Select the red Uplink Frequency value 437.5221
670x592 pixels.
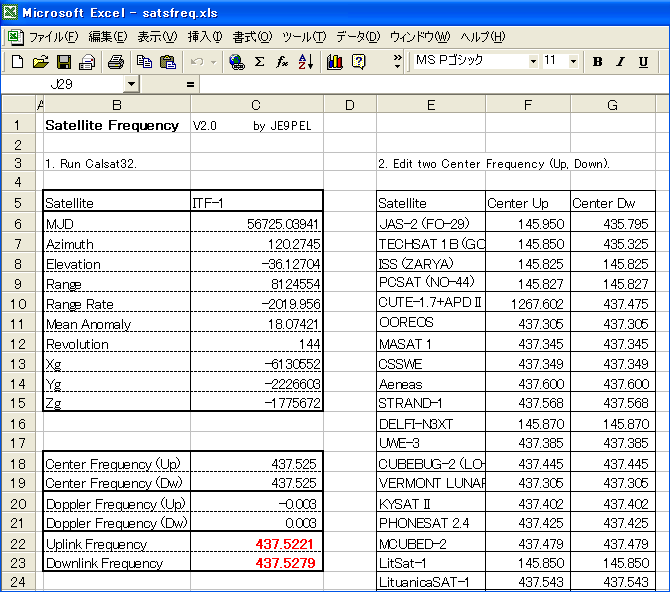[256, 544]
